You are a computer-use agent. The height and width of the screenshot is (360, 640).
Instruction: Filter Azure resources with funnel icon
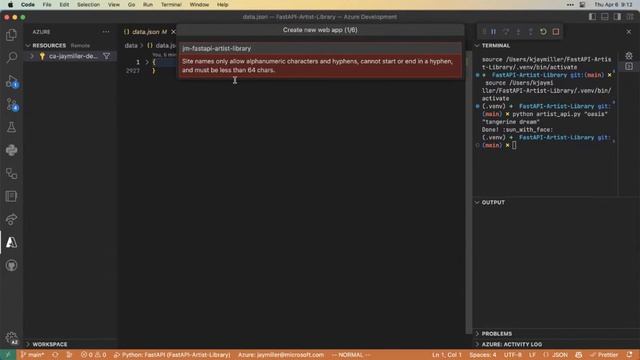(x=107, y=56)
